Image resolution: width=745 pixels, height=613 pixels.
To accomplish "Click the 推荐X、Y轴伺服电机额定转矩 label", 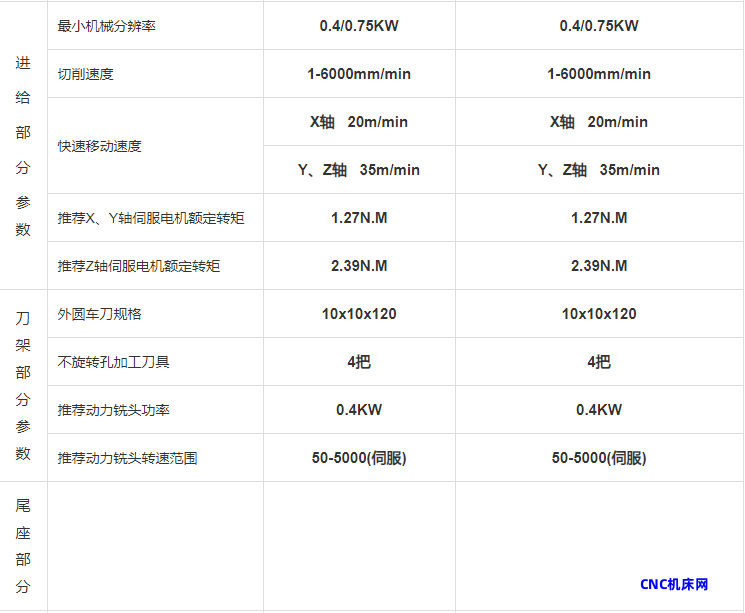I will [x=151, y=218].
